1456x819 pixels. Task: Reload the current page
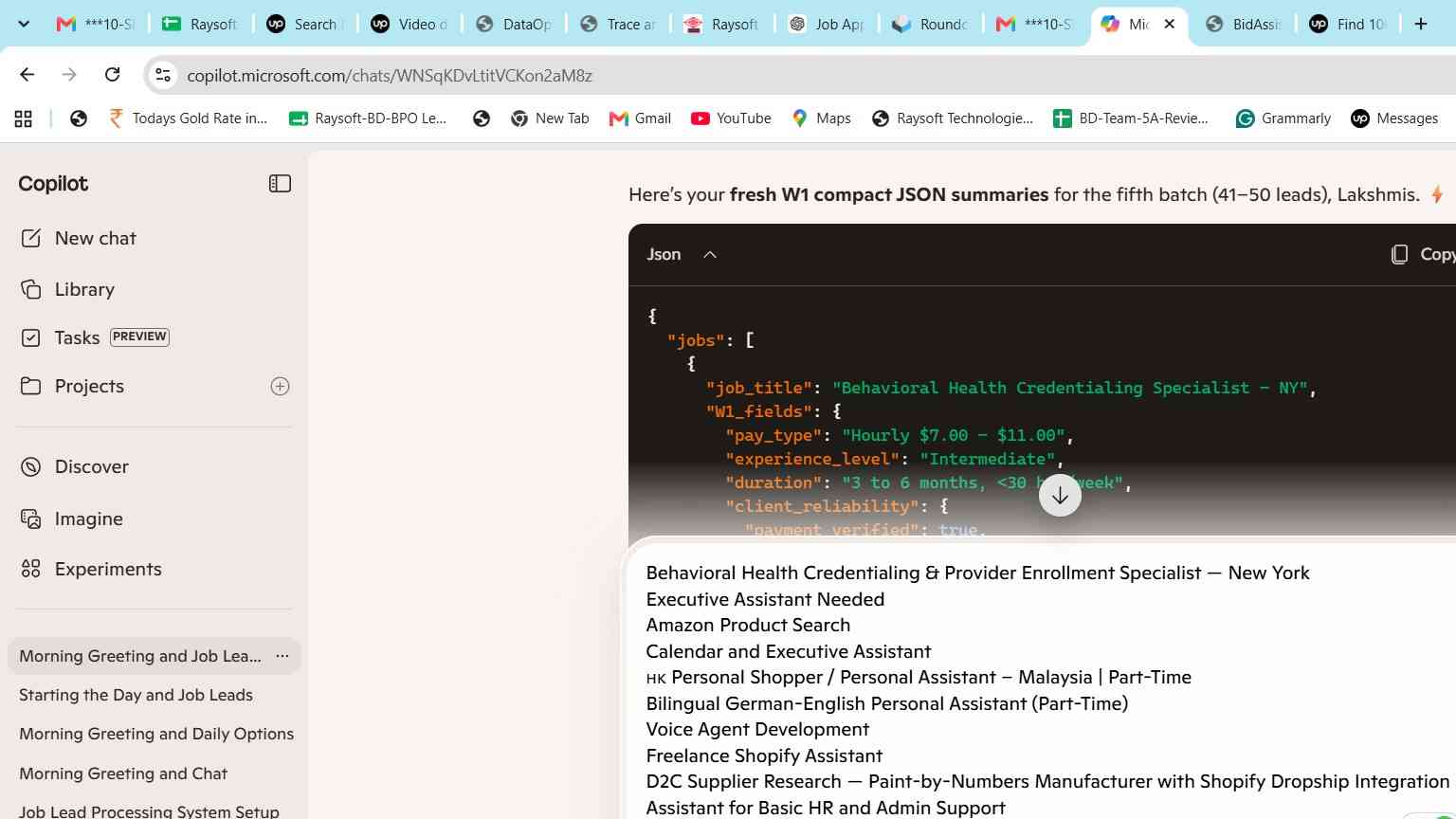112,75
